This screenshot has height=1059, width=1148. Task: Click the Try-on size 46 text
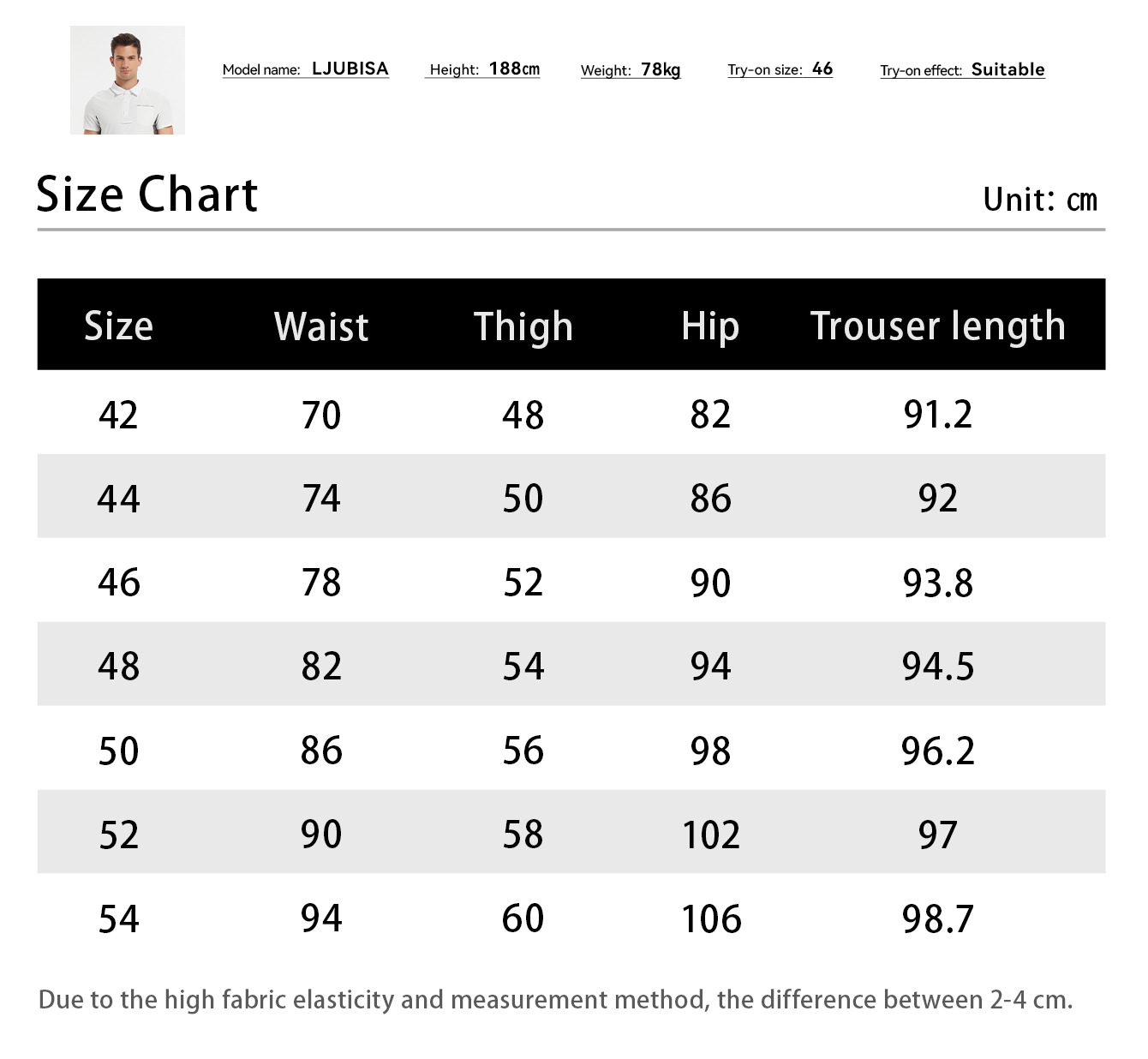click(780, 69)
